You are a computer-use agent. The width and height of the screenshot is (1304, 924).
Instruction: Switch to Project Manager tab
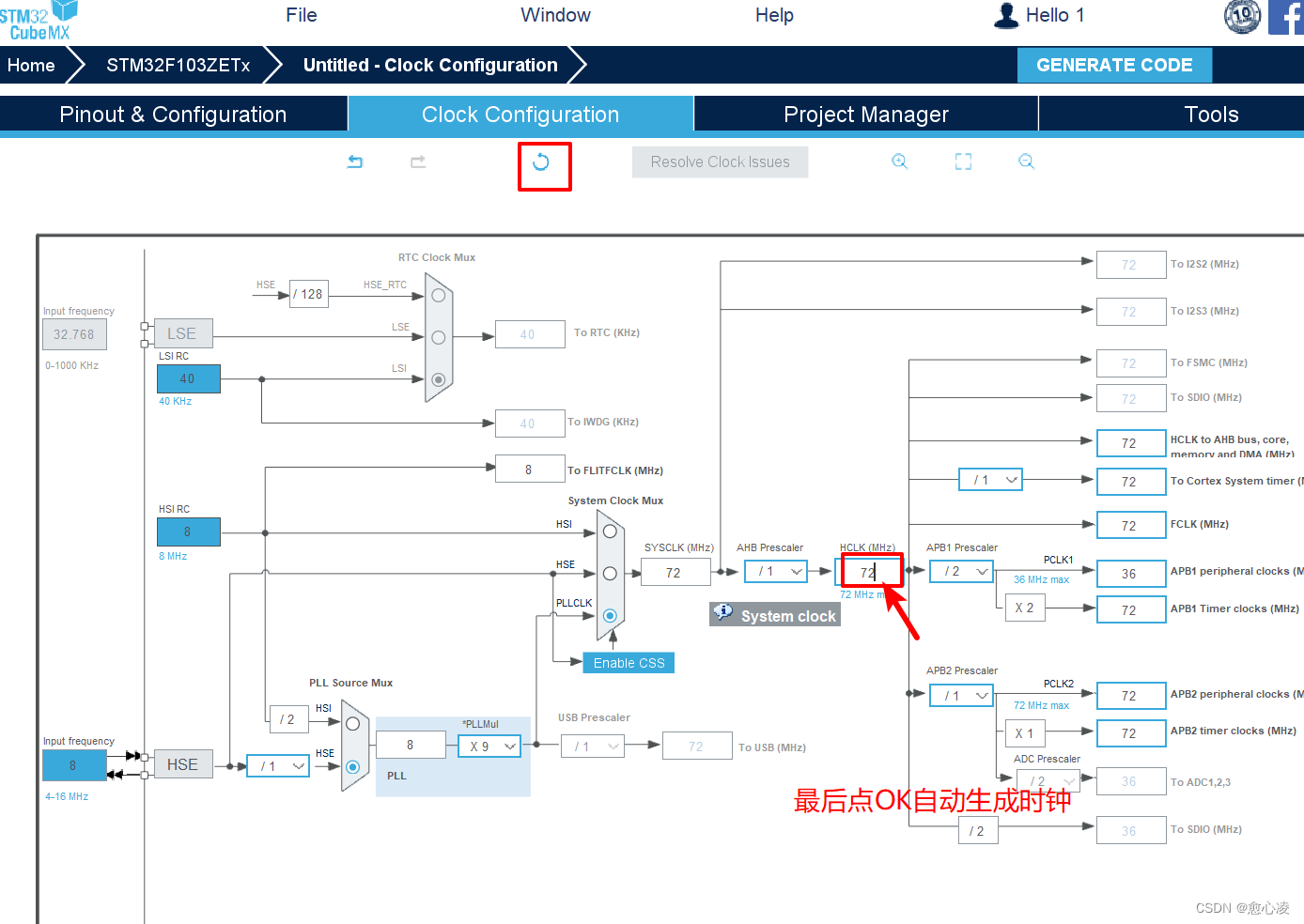(866, 115)
